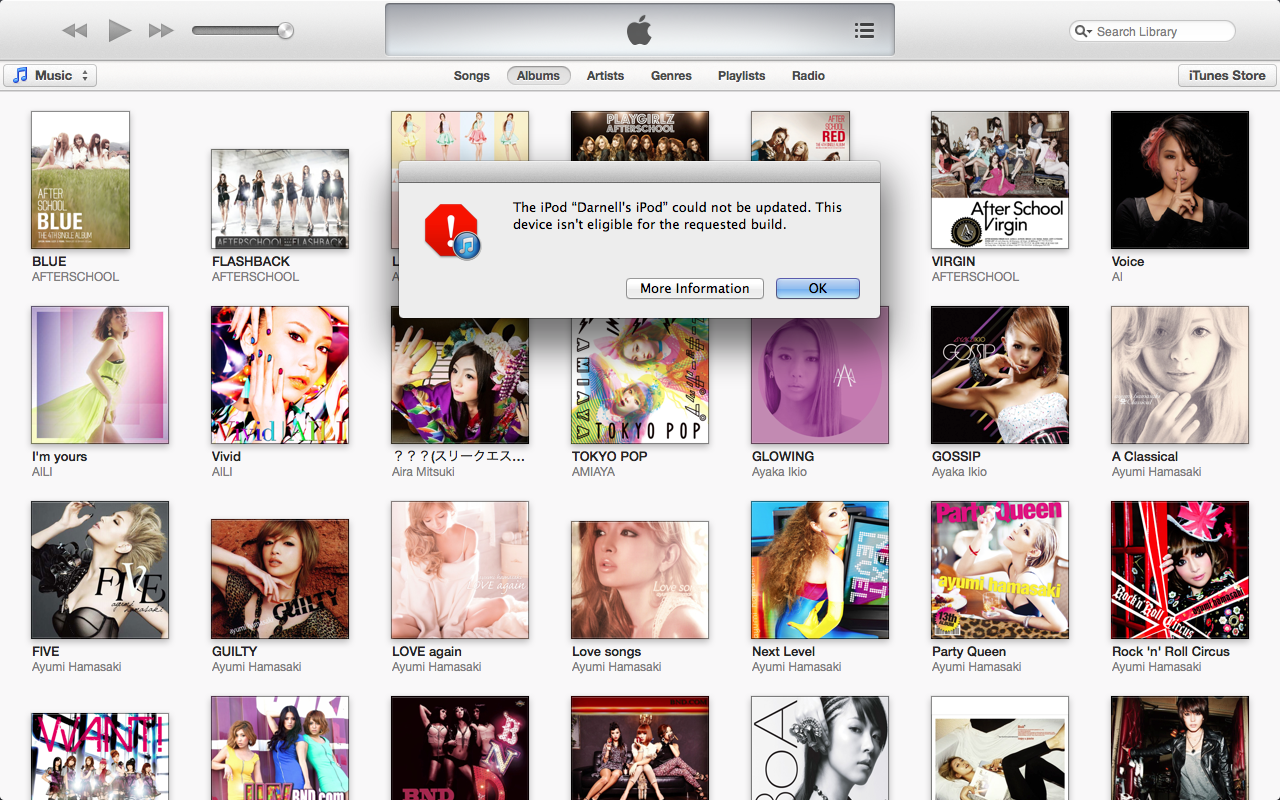Select the FIVE album cover

(100, 570)
